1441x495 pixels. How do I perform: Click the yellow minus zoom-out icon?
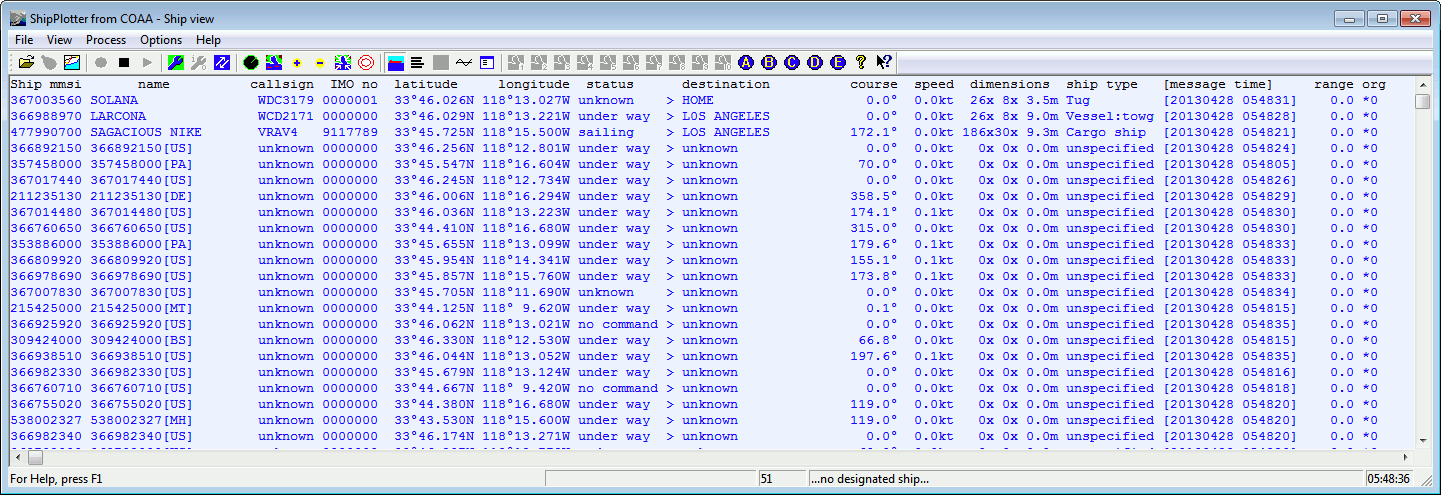click(320, 62)
